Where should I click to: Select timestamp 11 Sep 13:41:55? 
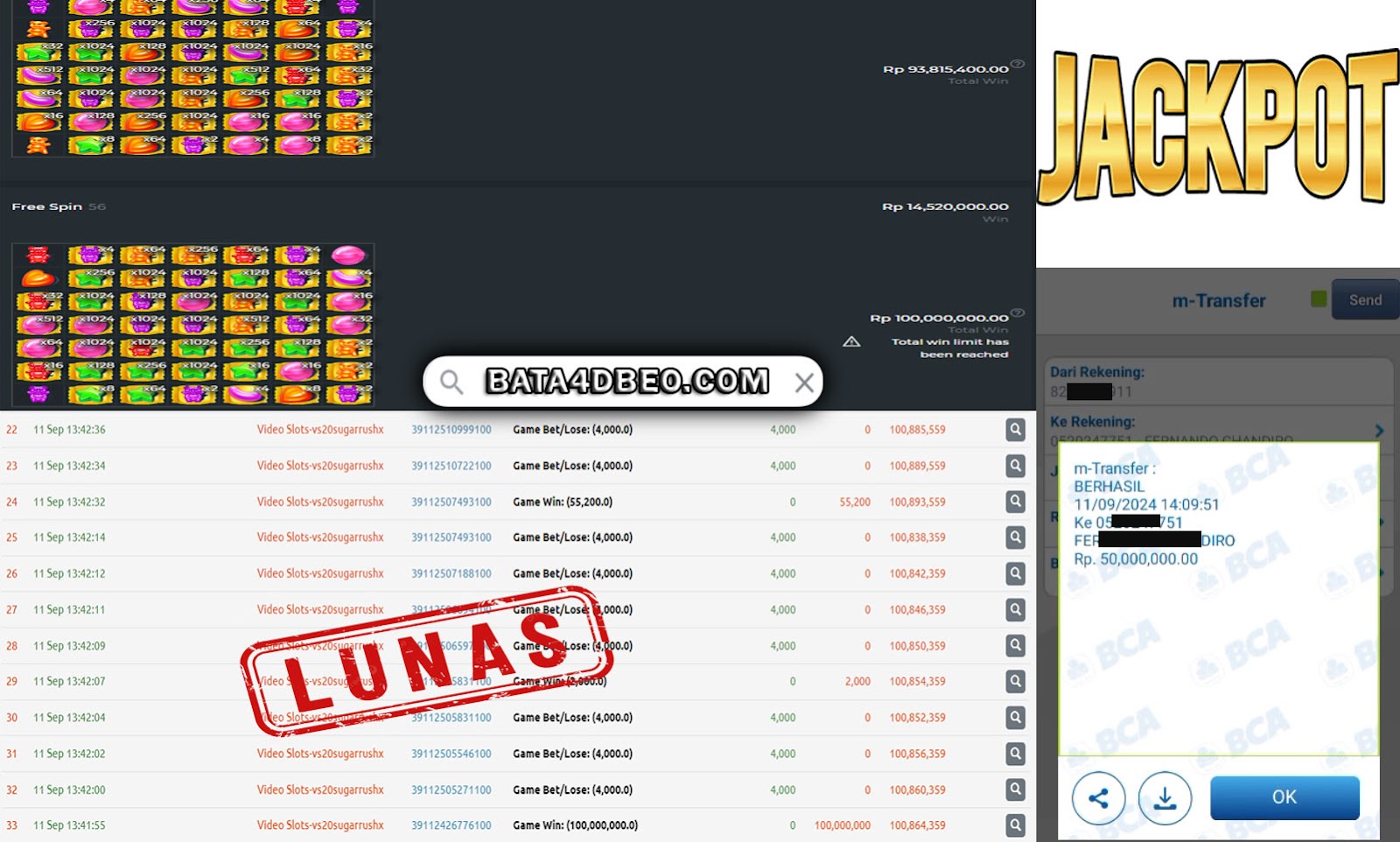tap(69, 825)
